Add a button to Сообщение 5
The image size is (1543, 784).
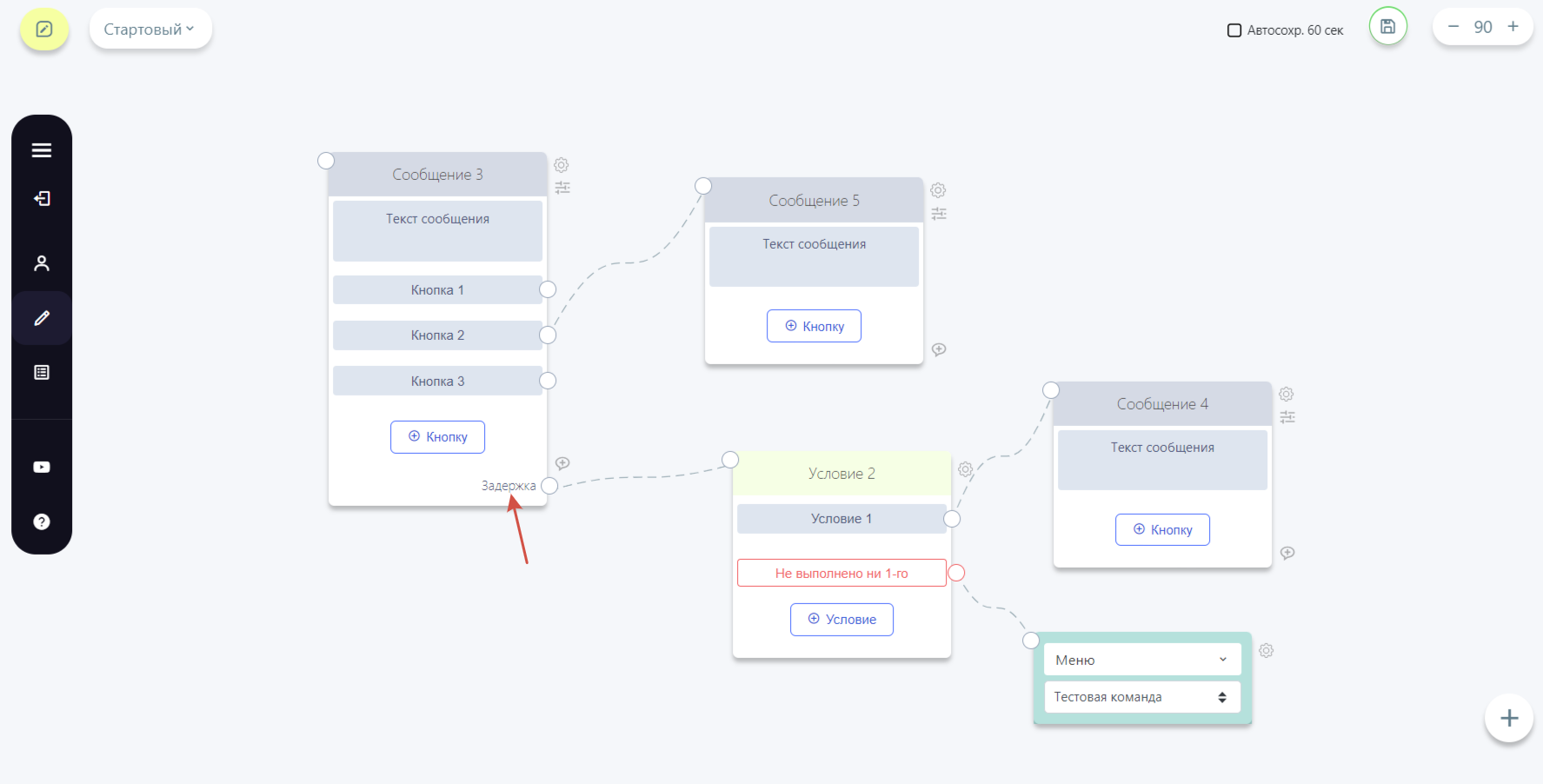point(814,326)
